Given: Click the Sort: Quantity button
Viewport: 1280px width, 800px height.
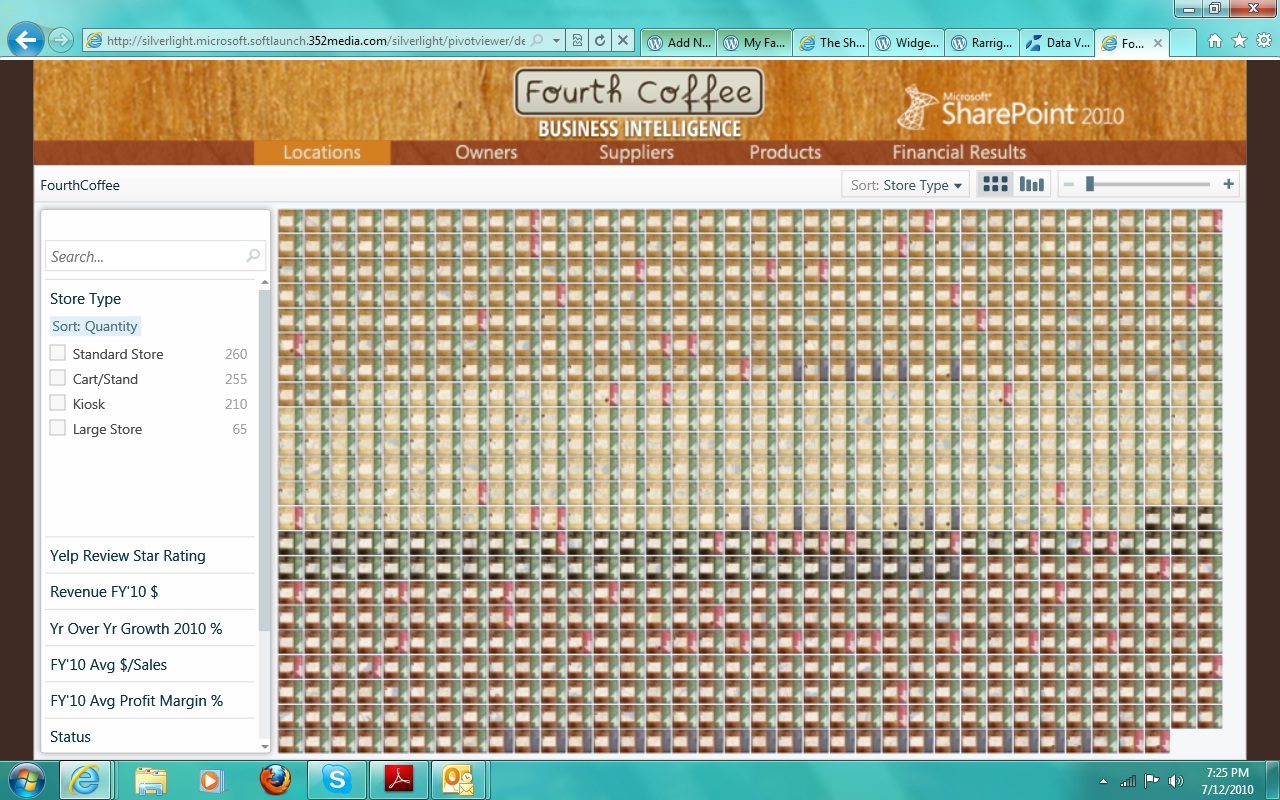Looking at the screenshot, I should tap(95, 326).
